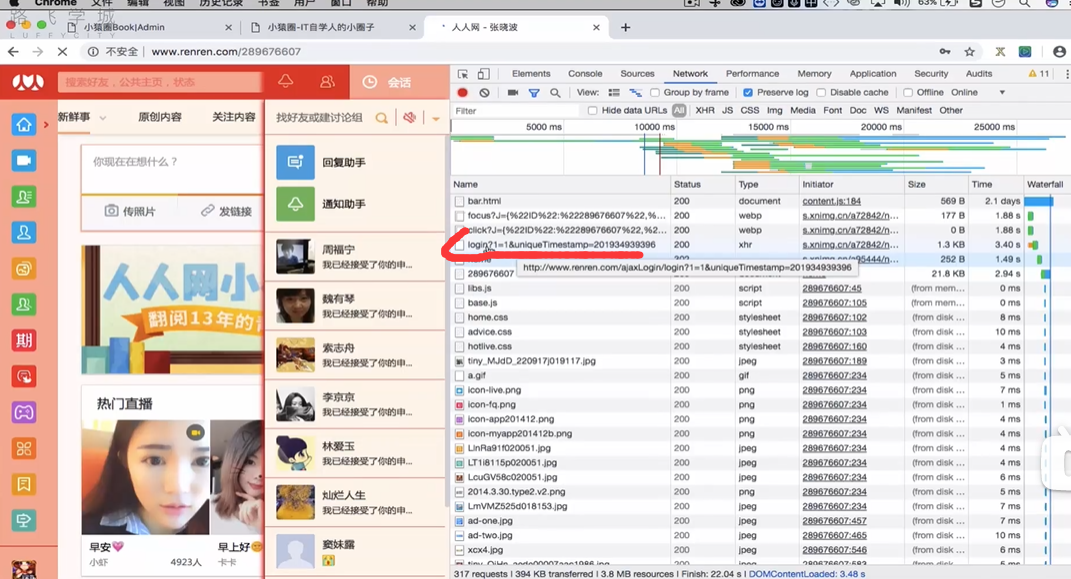Open 回复助手 in chat list
This screenshot has height=579, width=1071.
355,163
